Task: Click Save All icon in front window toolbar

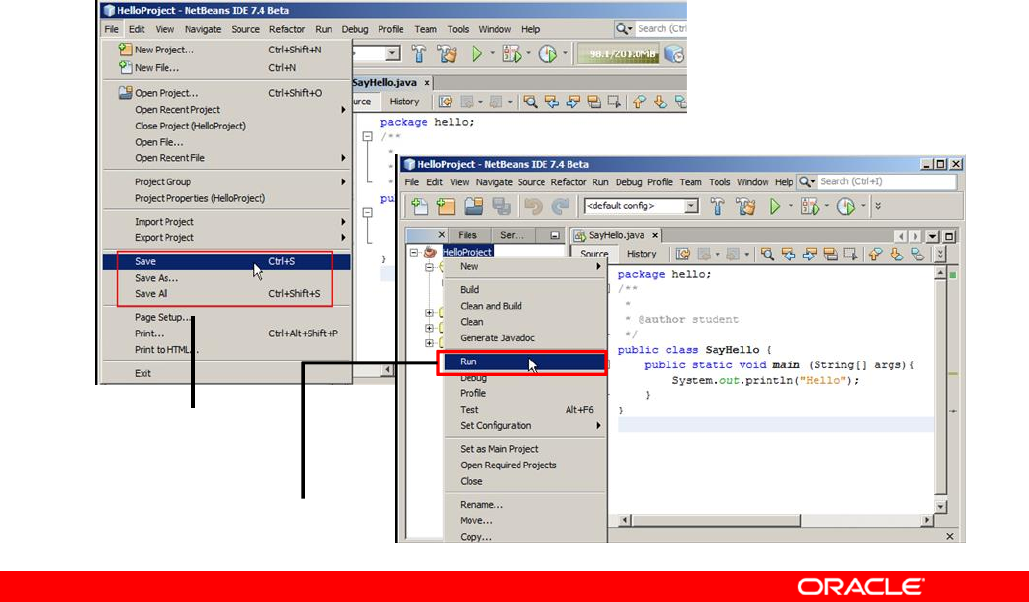Action: (x=502, y=206)
